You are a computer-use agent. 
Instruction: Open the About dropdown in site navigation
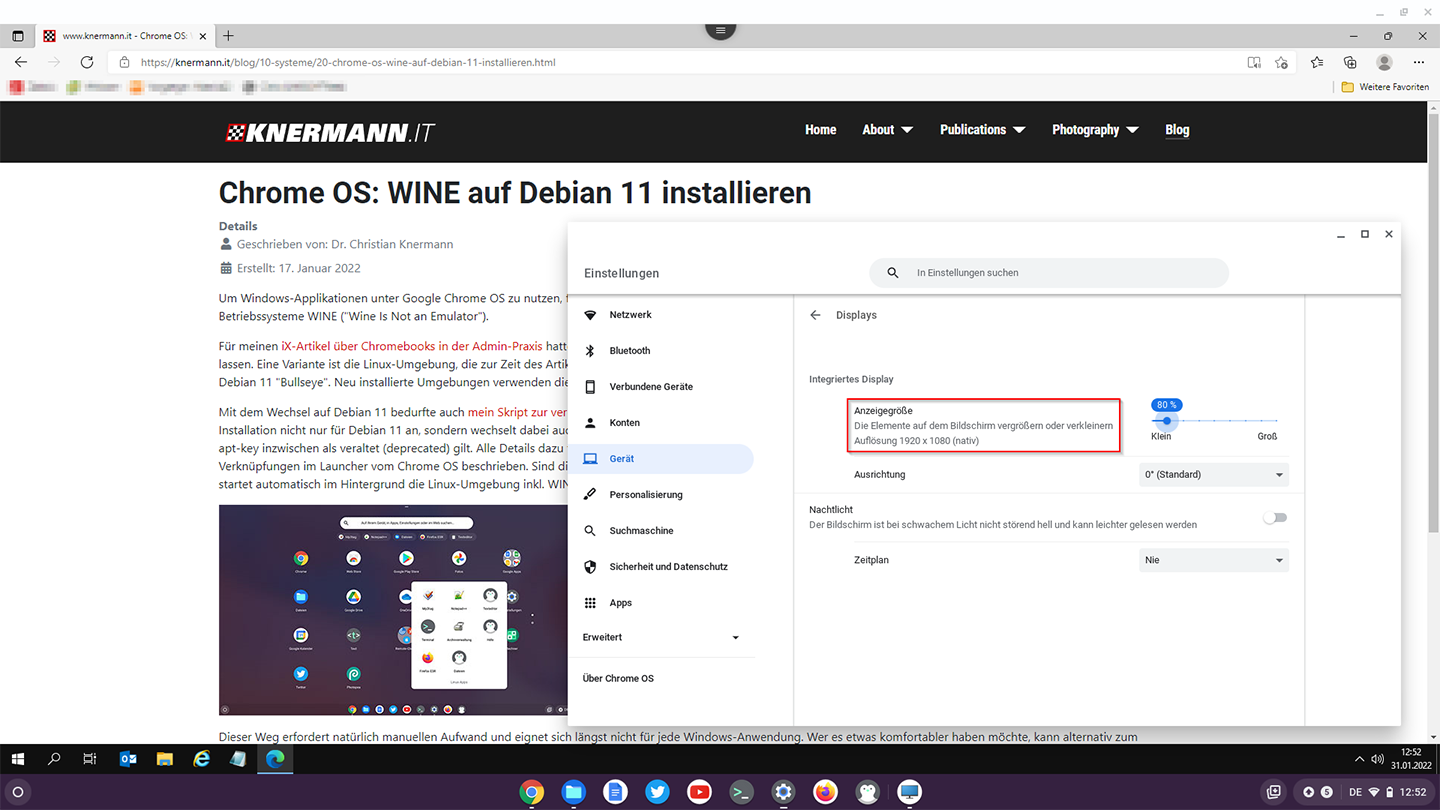(x=888, y=130)
